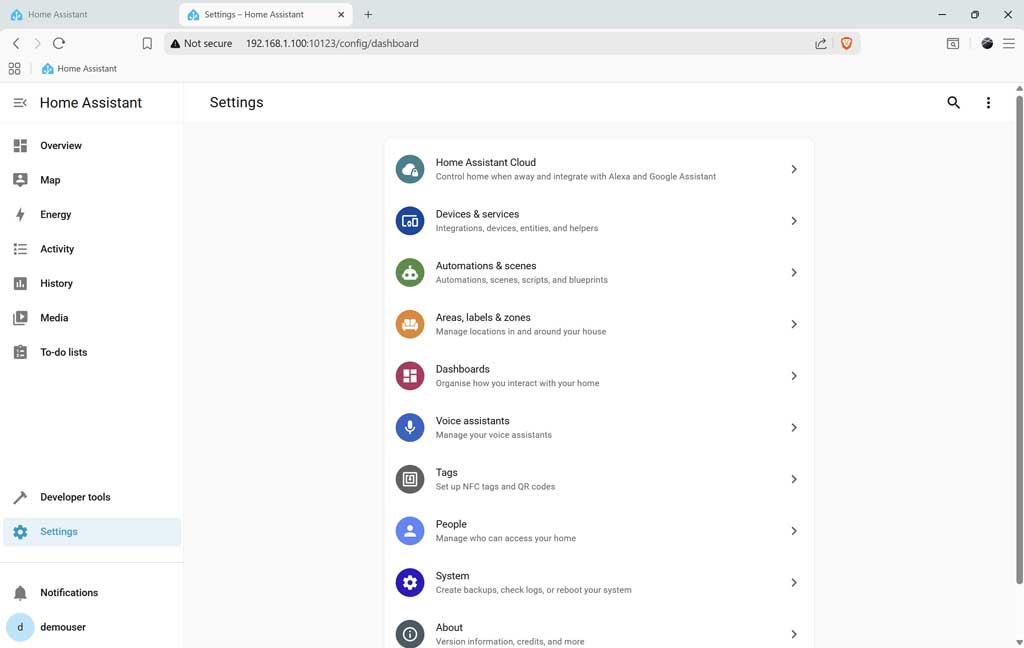Open the History chart icon

20,284
